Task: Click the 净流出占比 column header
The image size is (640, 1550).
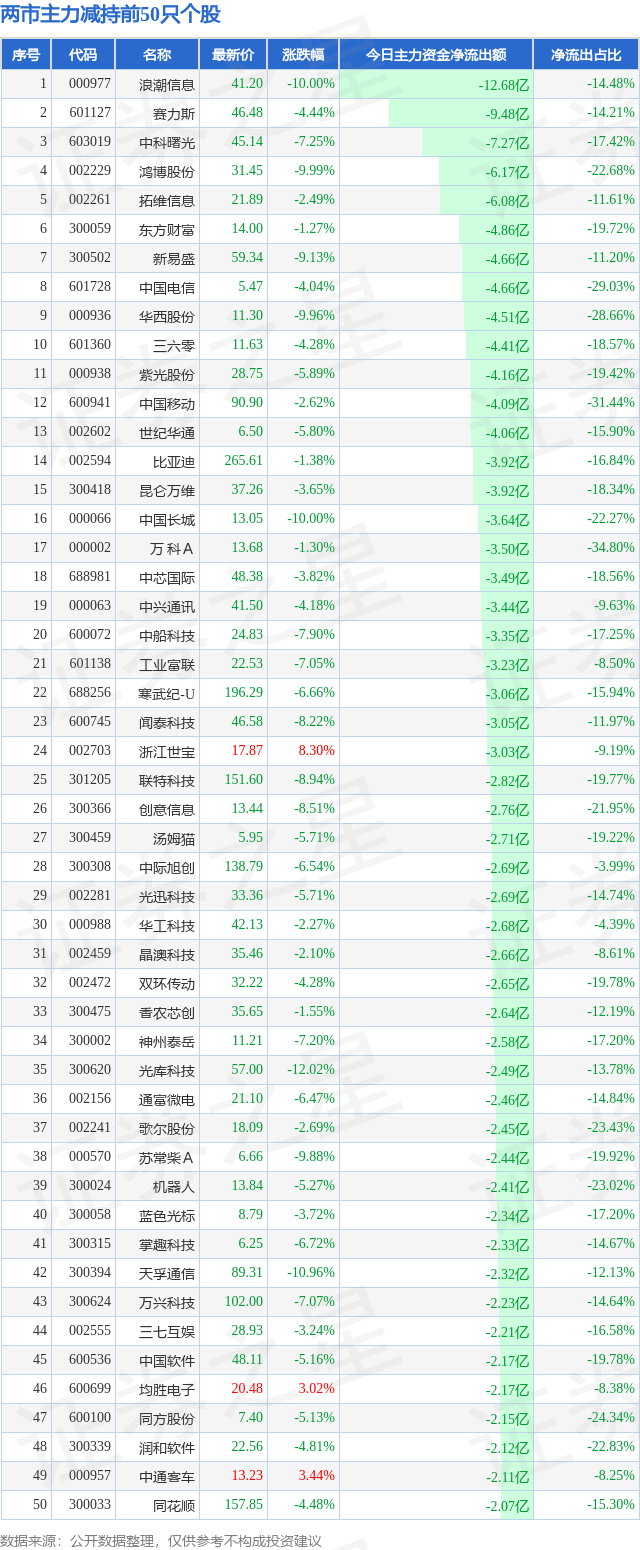Action: (x=586, y=55)
